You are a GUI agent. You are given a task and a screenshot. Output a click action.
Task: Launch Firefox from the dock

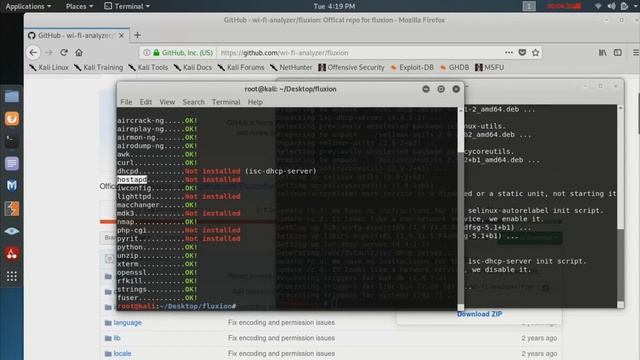coord(11,119)
